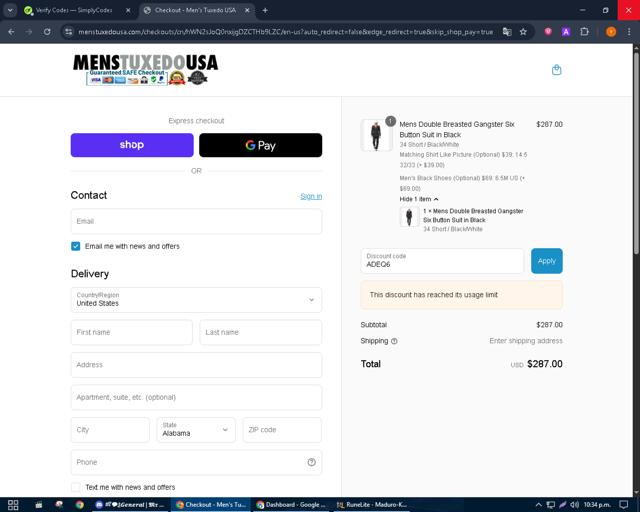Open a new browser tab
The height and width of the screenshot is (512, 640).
tap(265, 10)
